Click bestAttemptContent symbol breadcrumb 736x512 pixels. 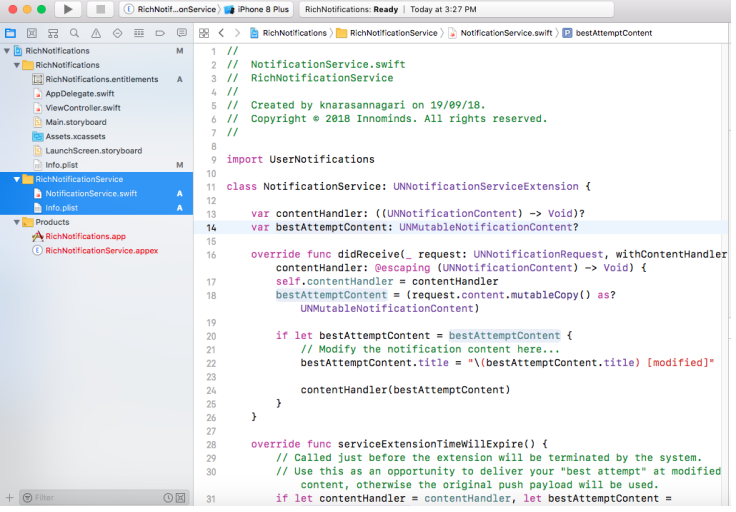[608, 33]
